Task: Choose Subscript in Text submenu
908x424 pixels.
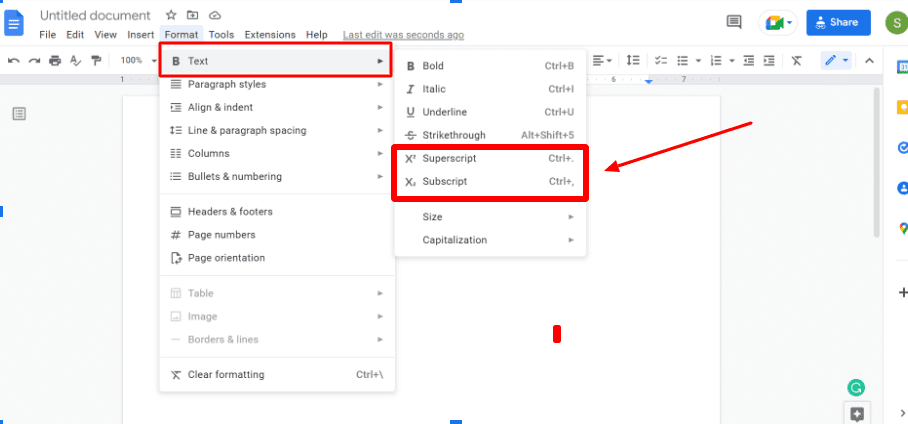Action: [x=490, y=181]
